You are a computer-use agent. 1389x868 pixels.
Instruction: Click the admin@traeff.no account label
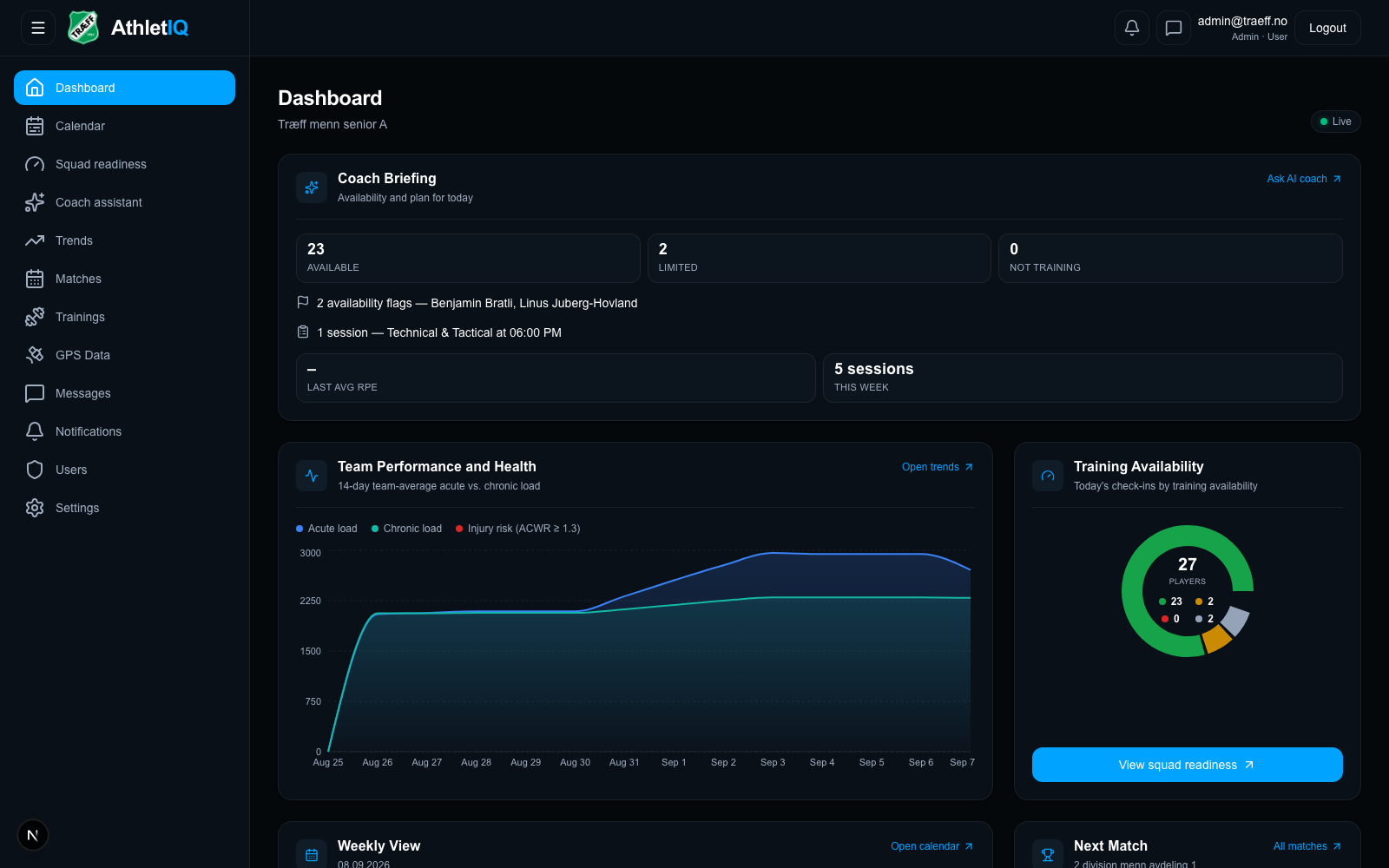pyautogui.click(x=1242, y=21)
